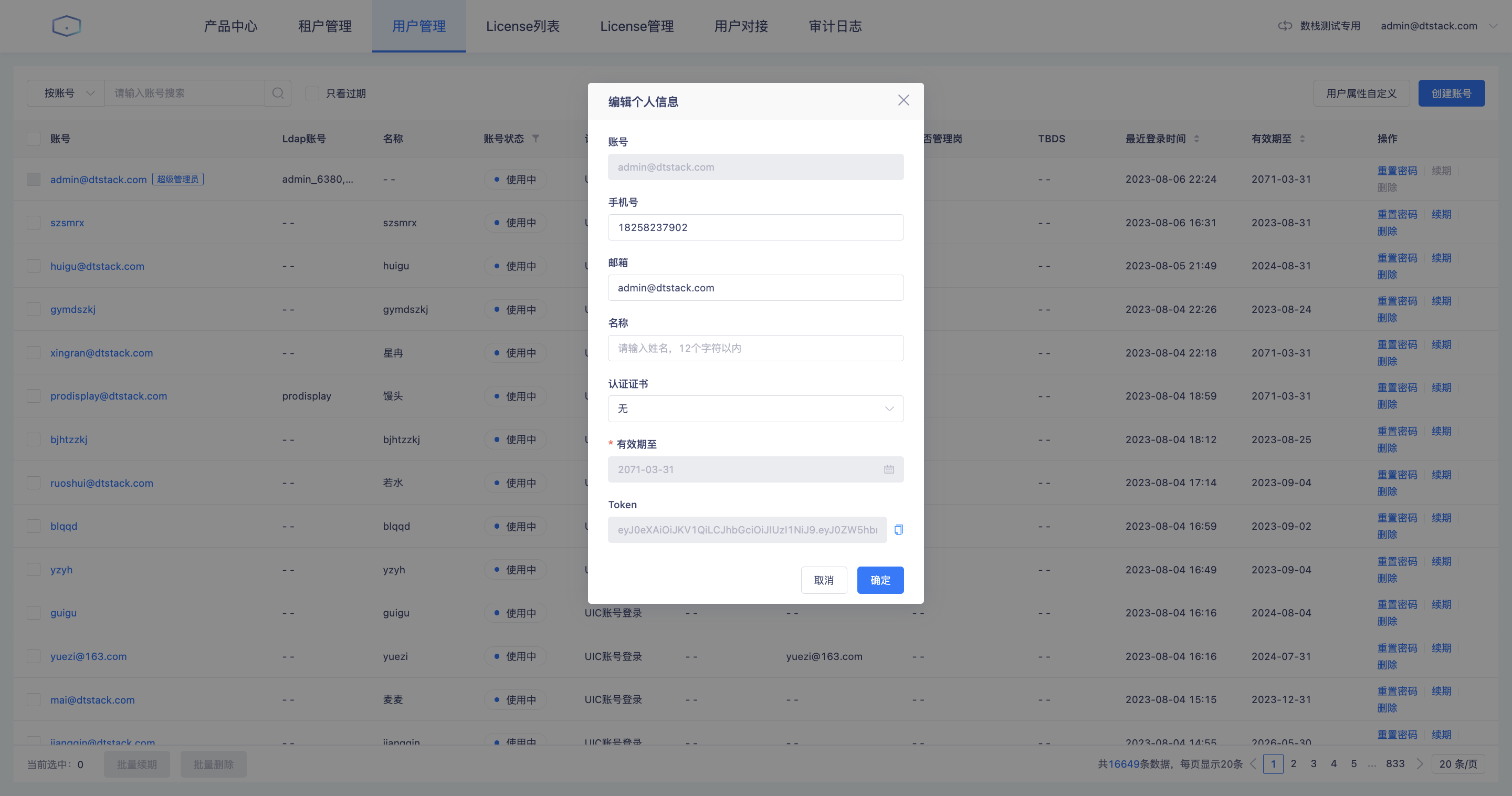Click 用户属性自定义 button
Image resolution: width=1512 pixels, height=796 pixels.
[1361, 93]
